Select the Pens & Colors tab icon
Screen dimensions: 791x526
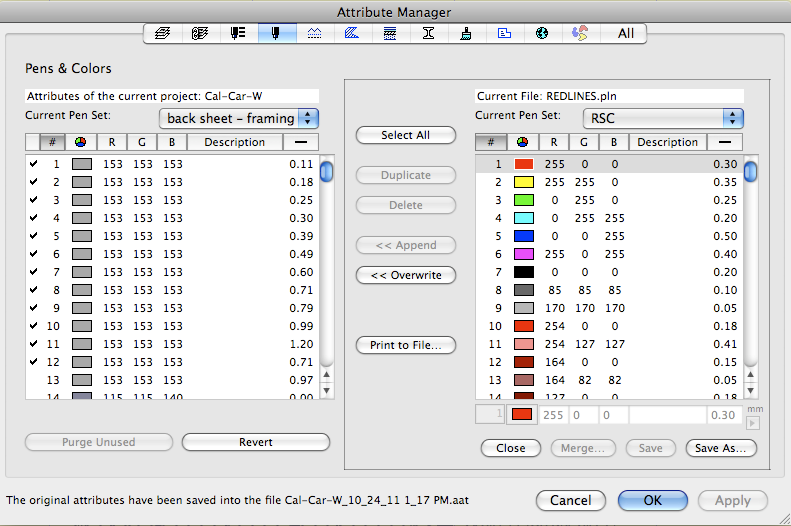[x=276, y=33]
